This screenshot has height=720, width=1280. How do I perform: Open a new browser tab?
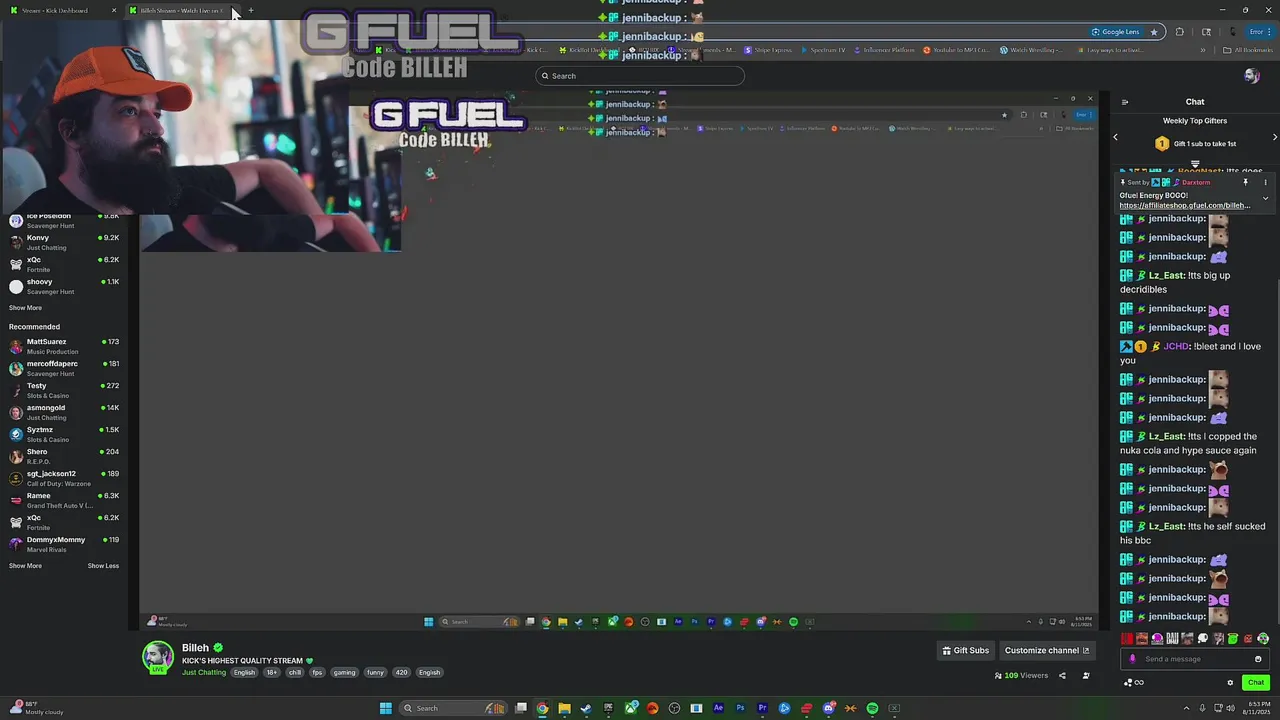pyautogui.click(x=251, y=10)
